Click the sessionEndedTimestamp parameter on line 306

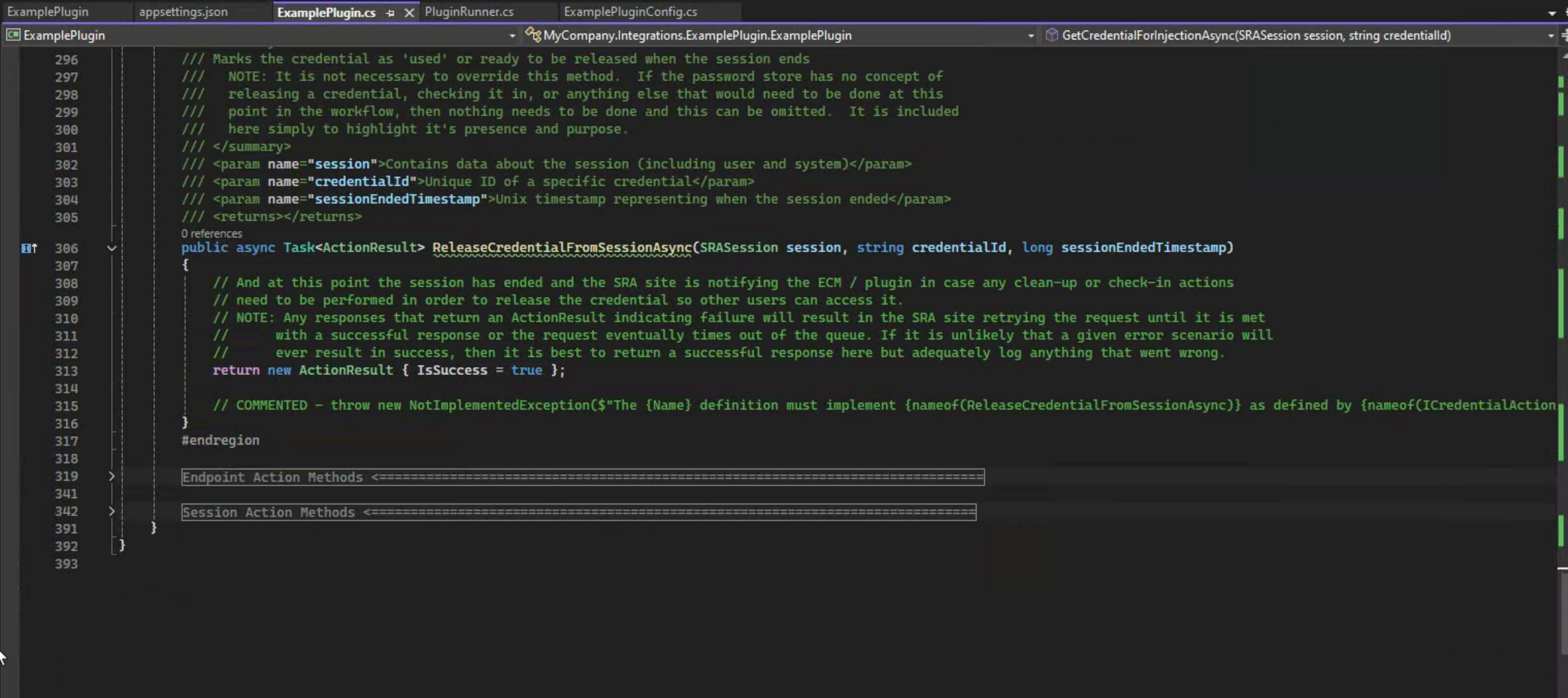click(1143, 247)
